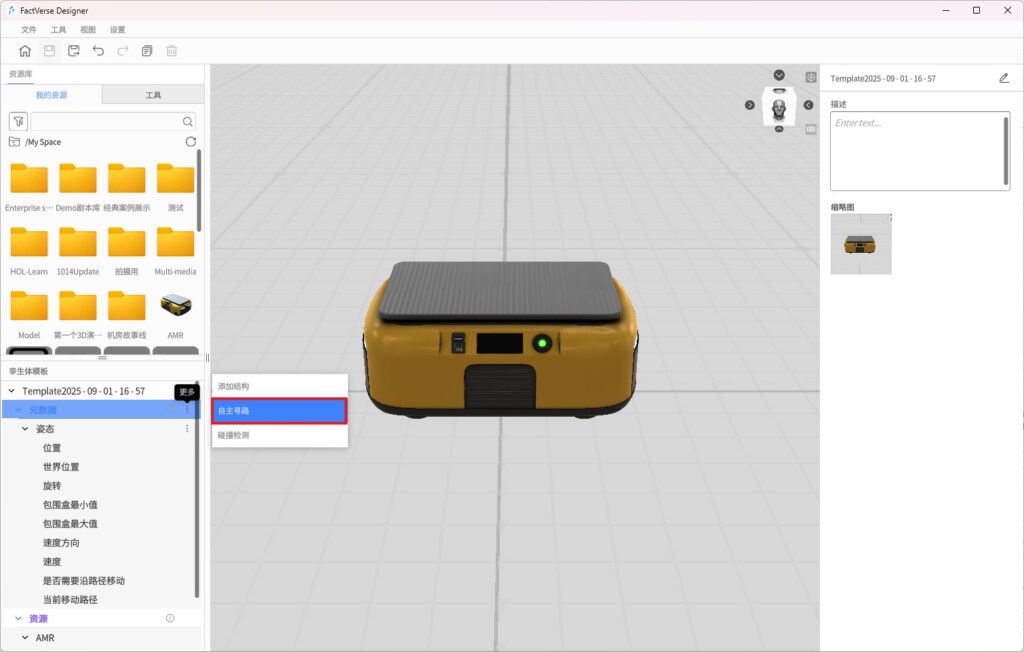Open the 工具 menu in menu bar

click(58, 29)
